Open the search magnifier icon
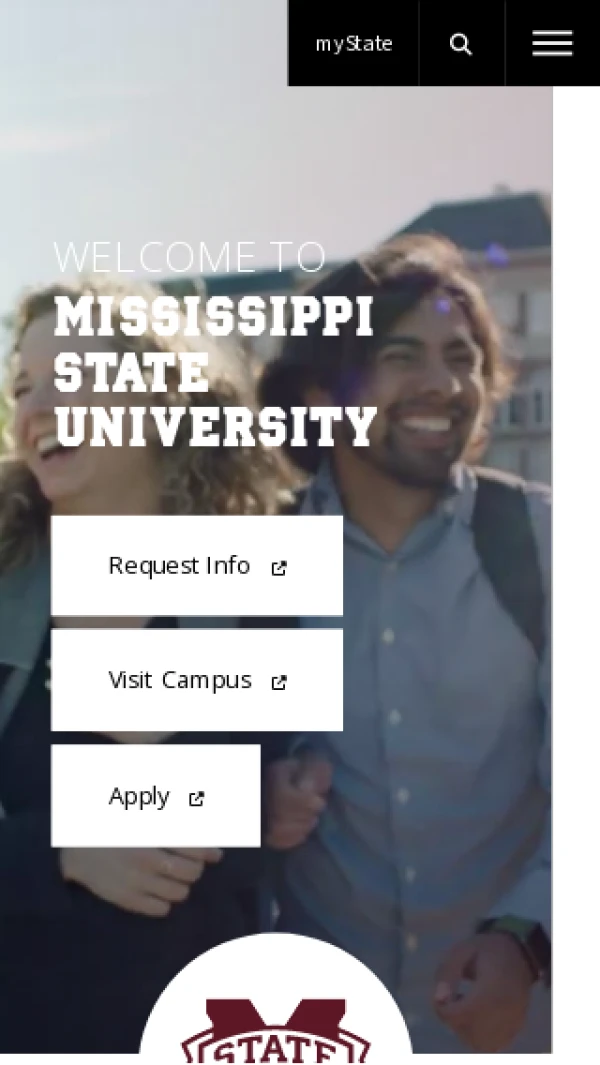 461,44
